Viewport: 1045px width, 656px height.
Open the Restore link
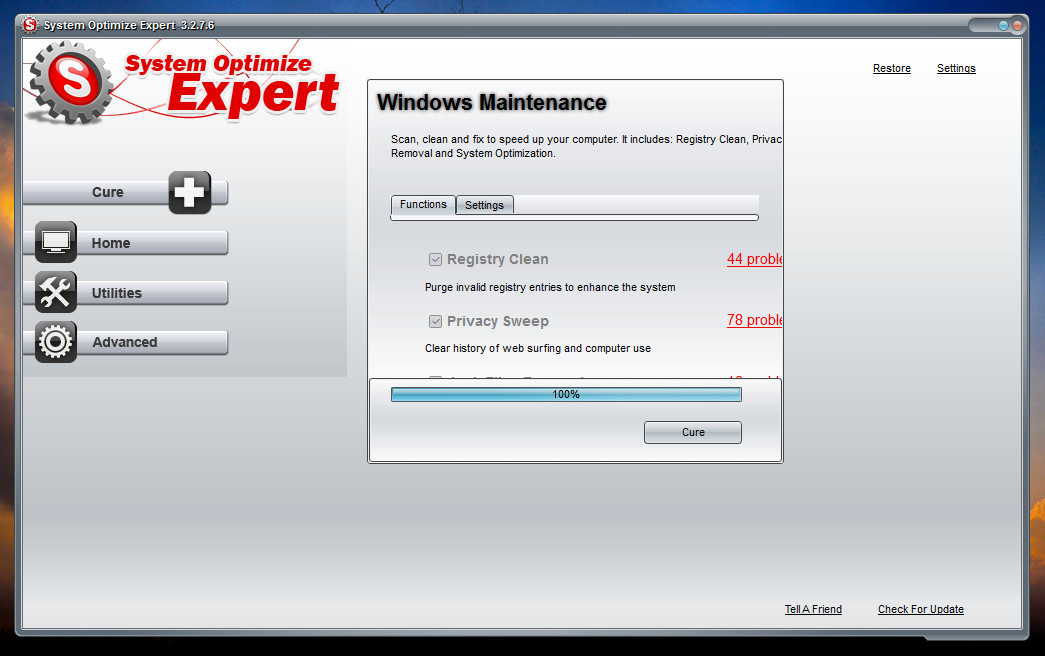click(x=891, y=68)
